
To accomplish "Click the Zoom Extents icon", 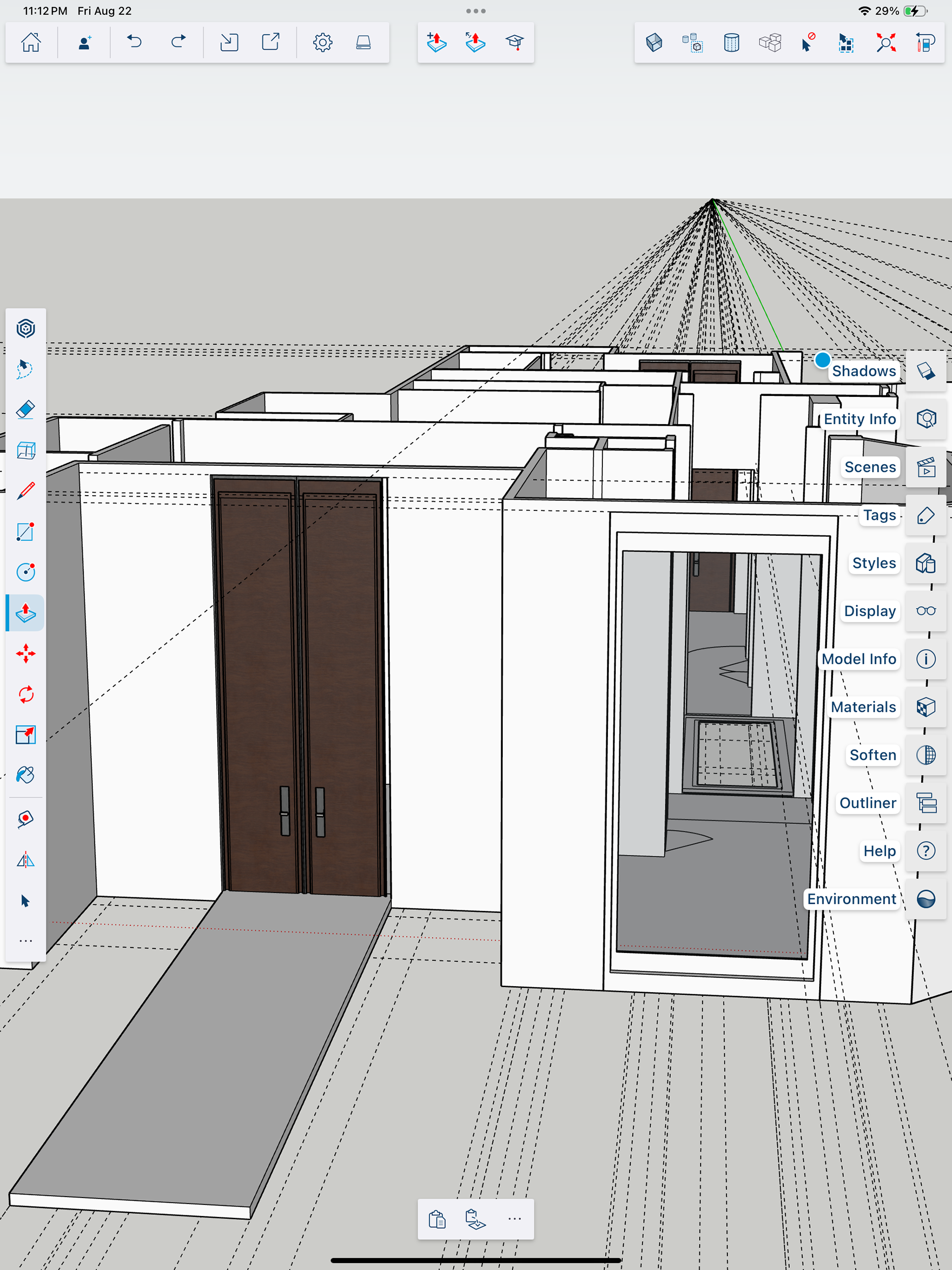I will pyautogui.click(x=886, y=43).
